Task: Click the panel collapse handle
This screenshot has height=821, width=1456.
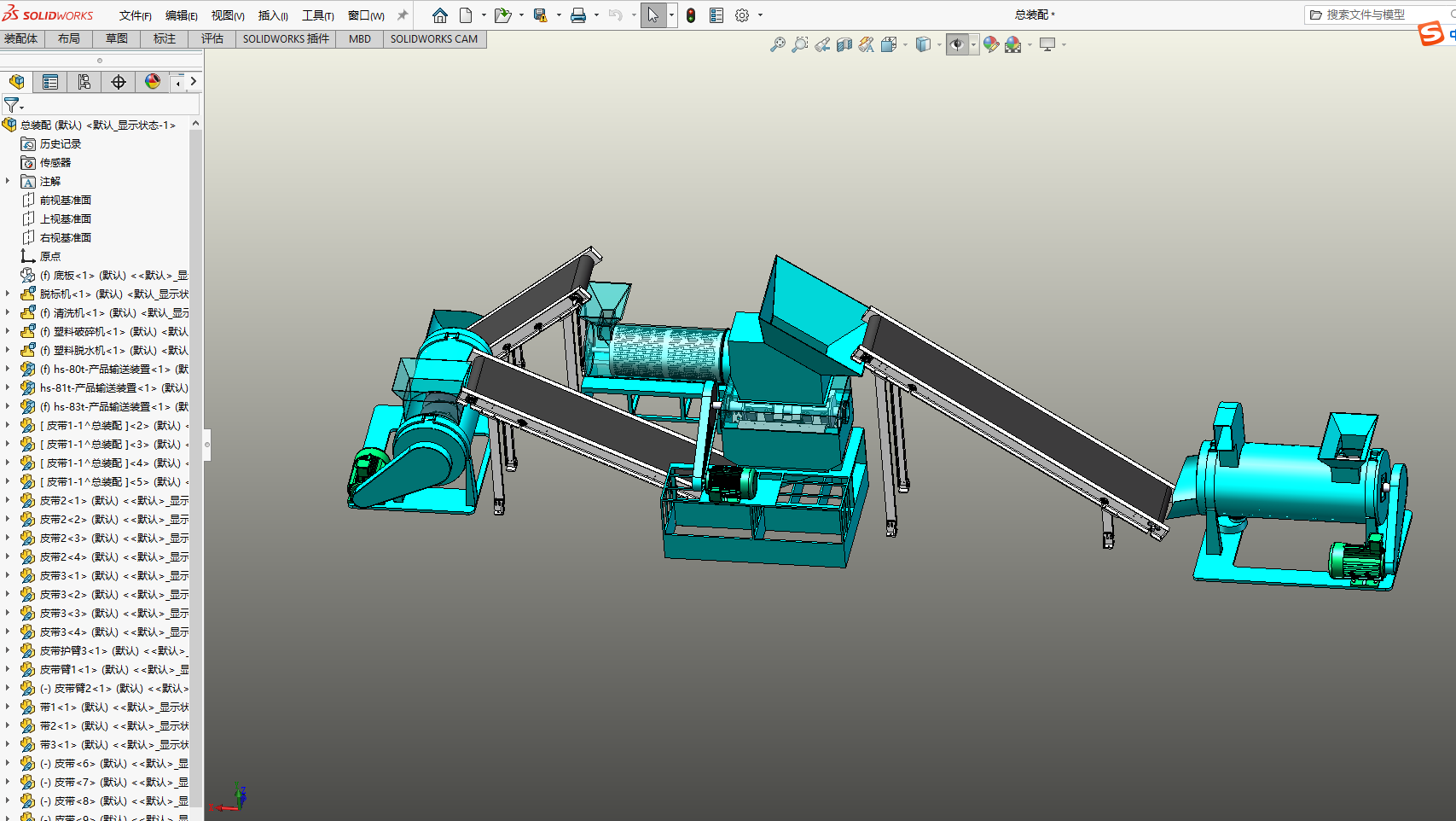Action: click(206, 444)
